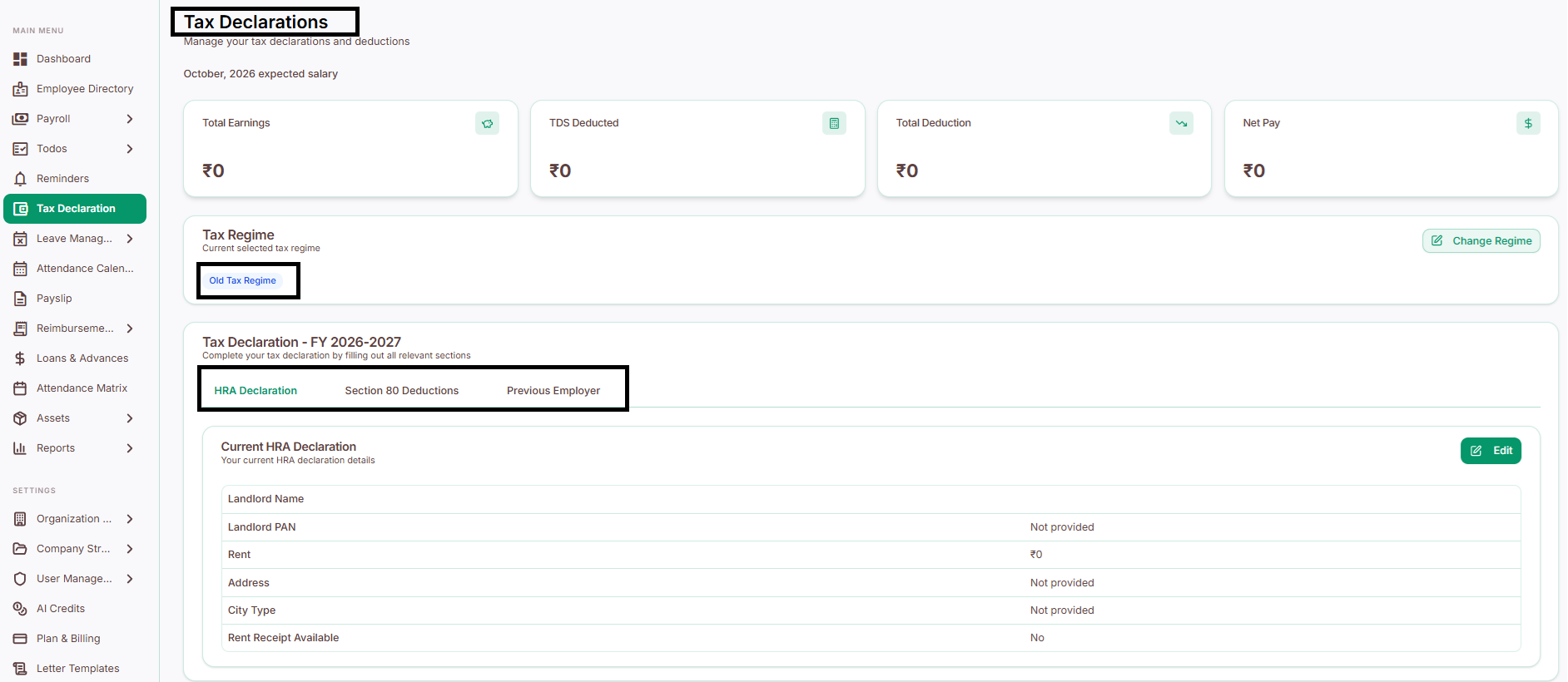Click the Net Pay dollar icon
1568x682 pixels.
[1528, 123]
